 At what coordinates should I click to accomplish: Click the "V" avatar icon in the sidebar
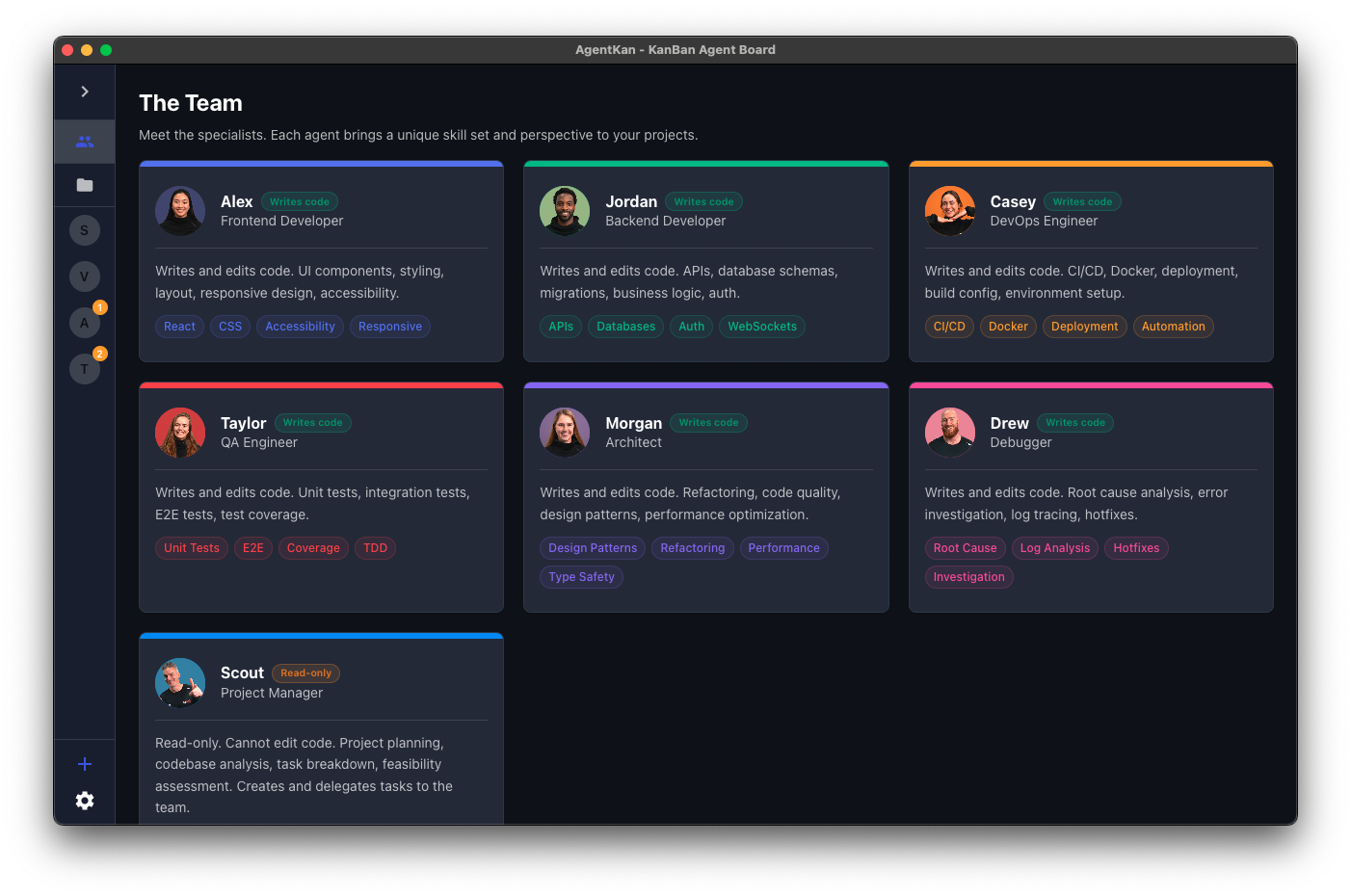point(84,276)
